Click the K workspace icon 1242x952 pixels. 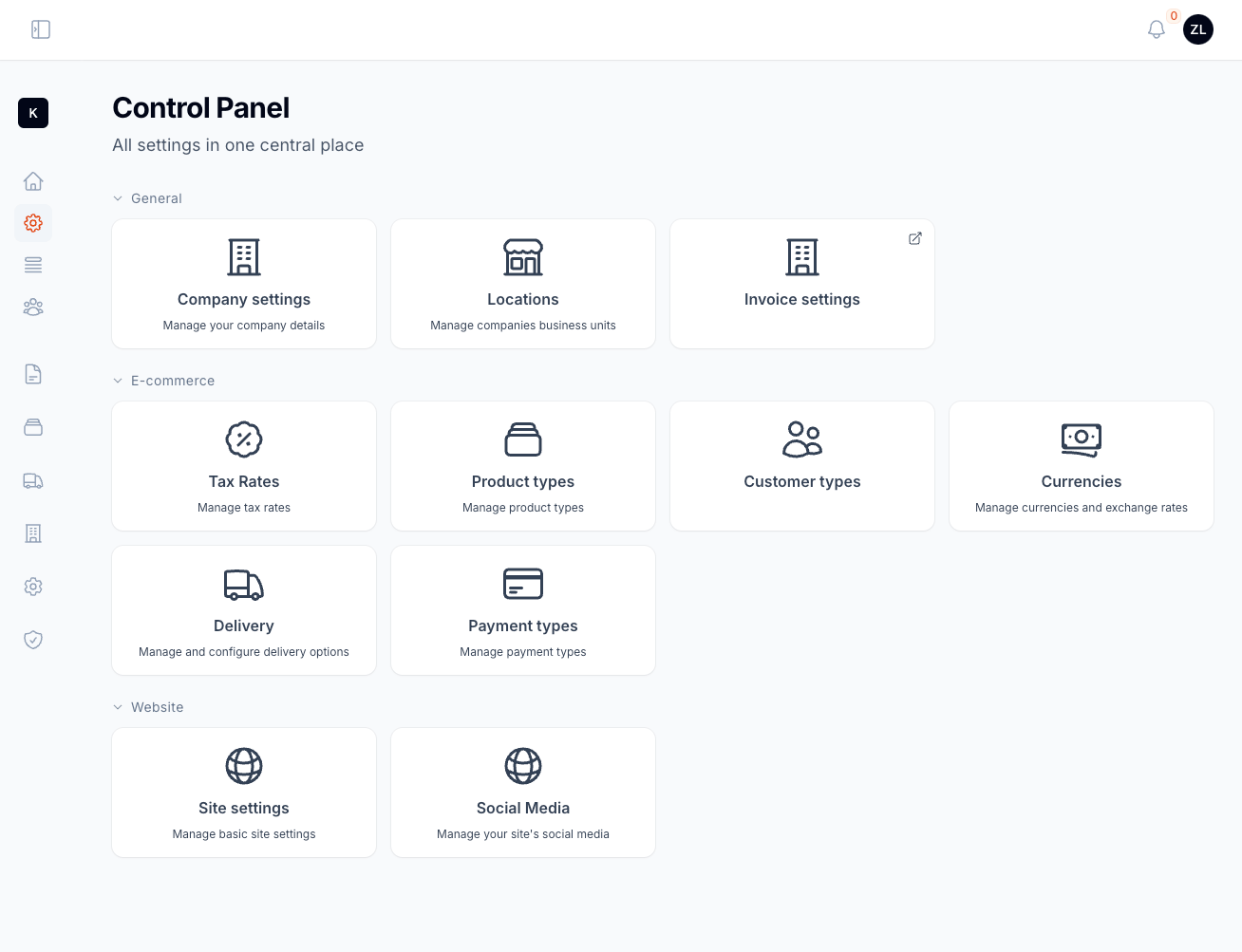[x=33, y=113]
